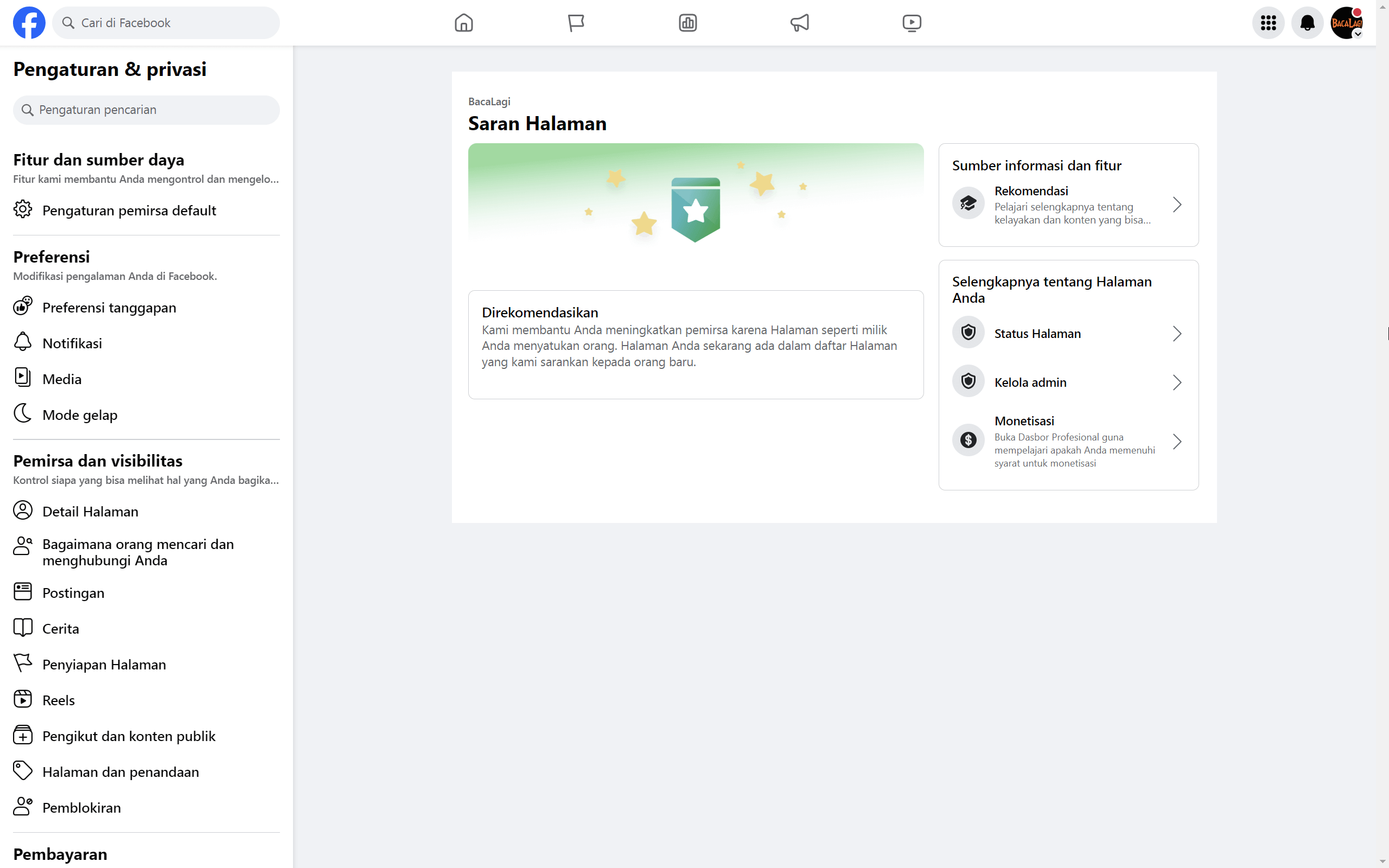Click the Media icon in sidebar
The image size is (1389, 868).
click(x=22, y=377)
